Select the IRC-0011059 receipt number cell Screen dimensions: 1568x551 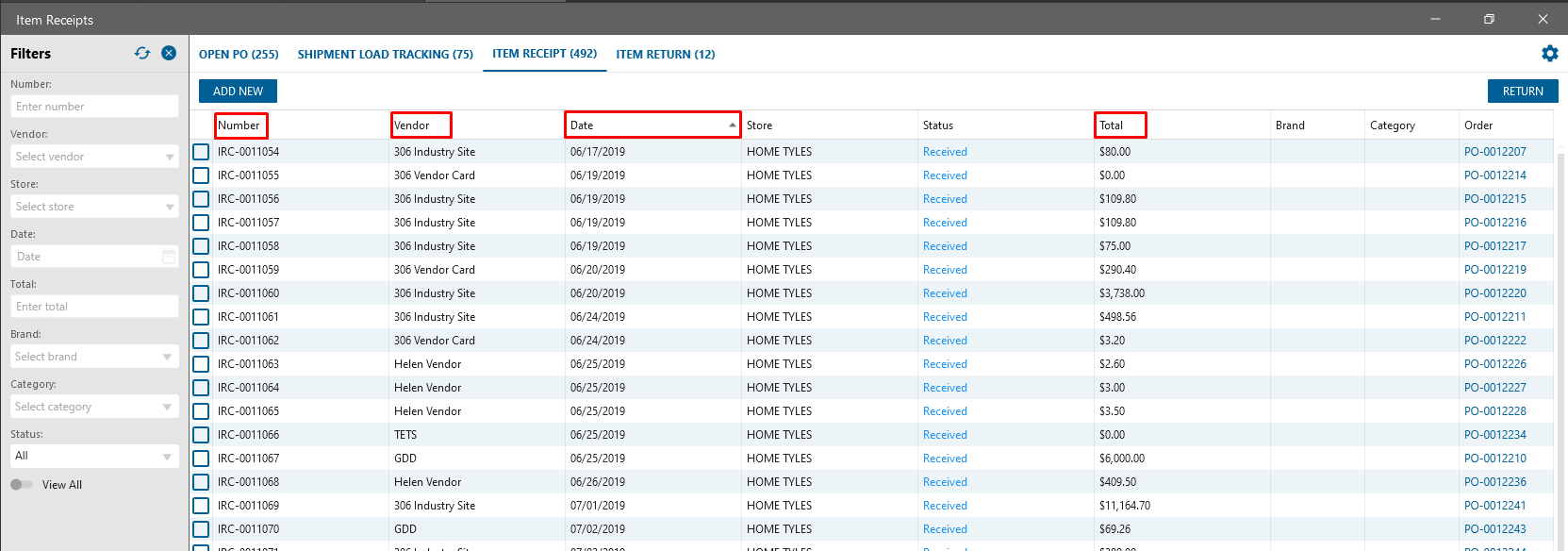point(248,270)
